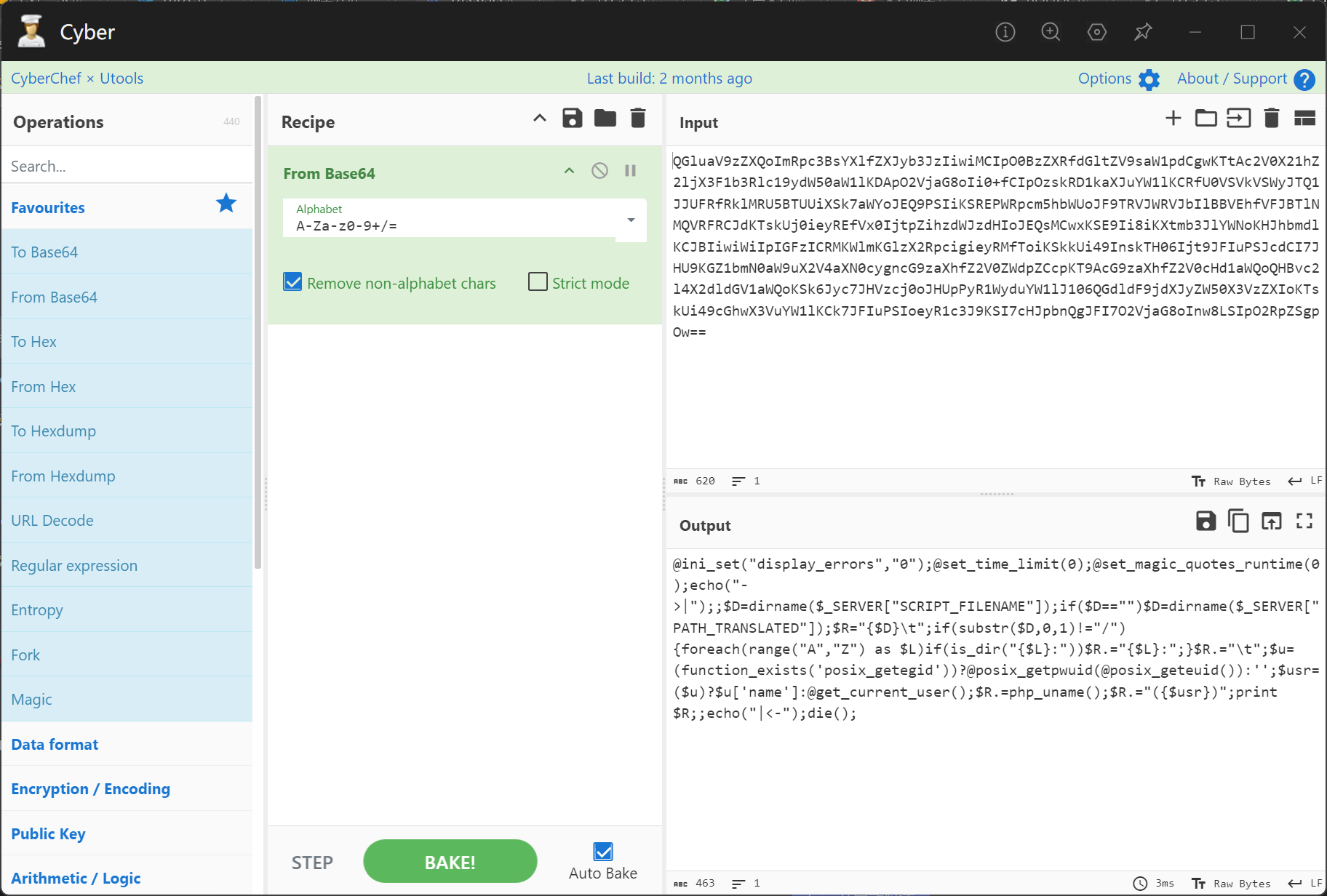The width and height of the screenshot is (1327, 896).
Task: Open CyberChef × Utools link
Action: click(x=77, y=79)
